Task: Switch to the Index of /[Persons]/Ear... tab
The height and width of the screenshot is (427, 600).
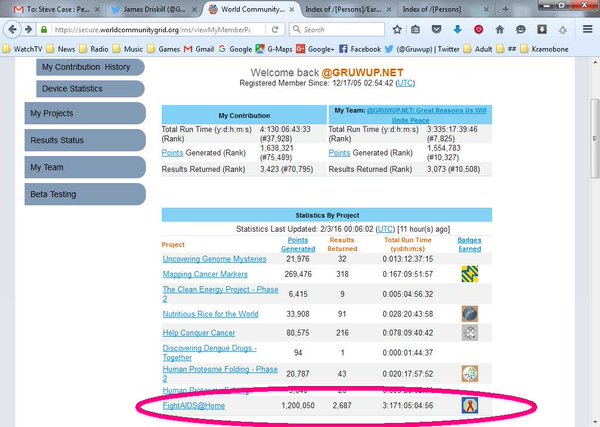Action: point(346,9)
